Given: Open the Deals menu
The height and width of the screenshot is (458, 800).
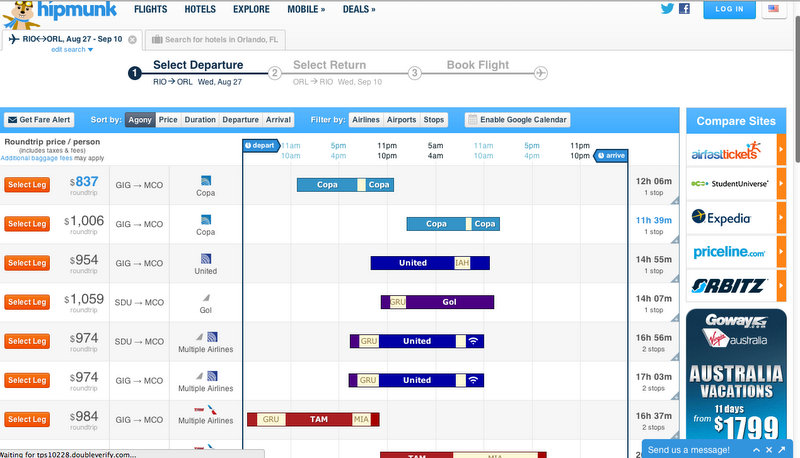Looking at the screenshot, I should 359,9.
